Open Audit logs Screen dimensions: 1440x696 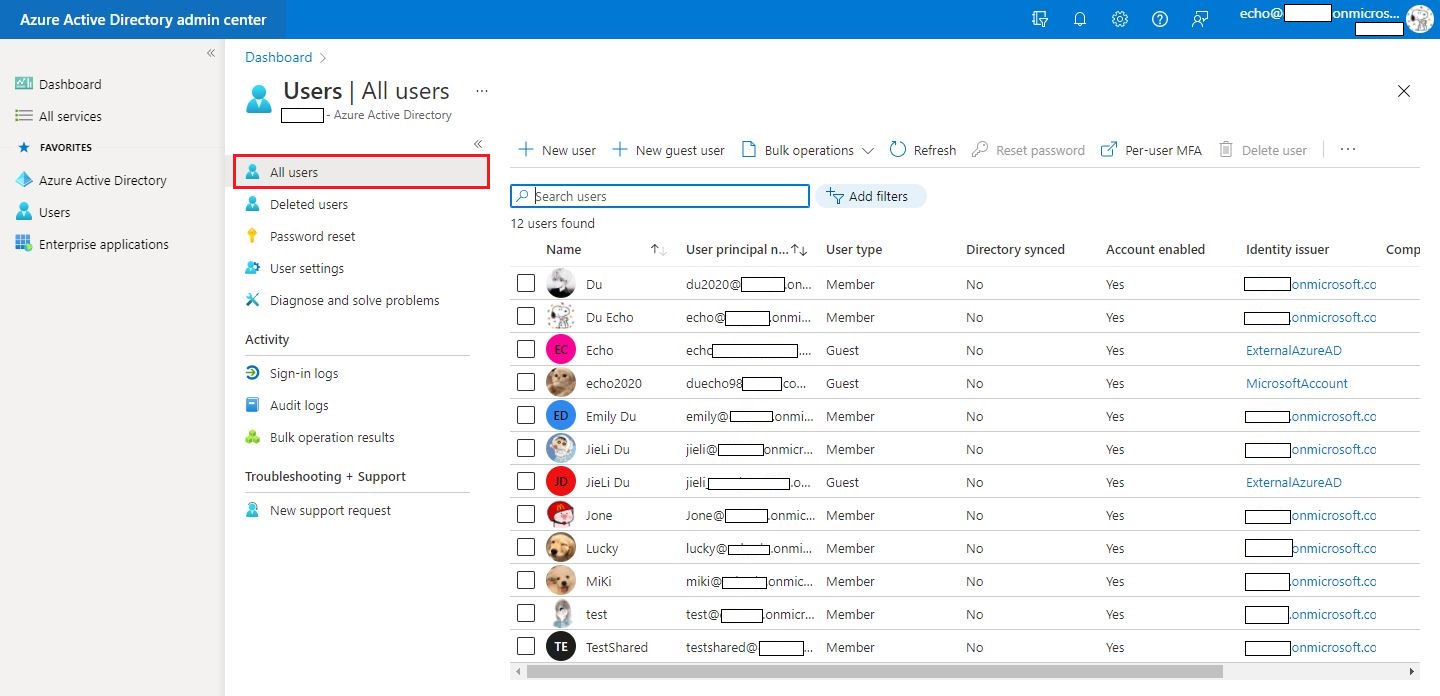pyautogui.click(x=287, y=405)
